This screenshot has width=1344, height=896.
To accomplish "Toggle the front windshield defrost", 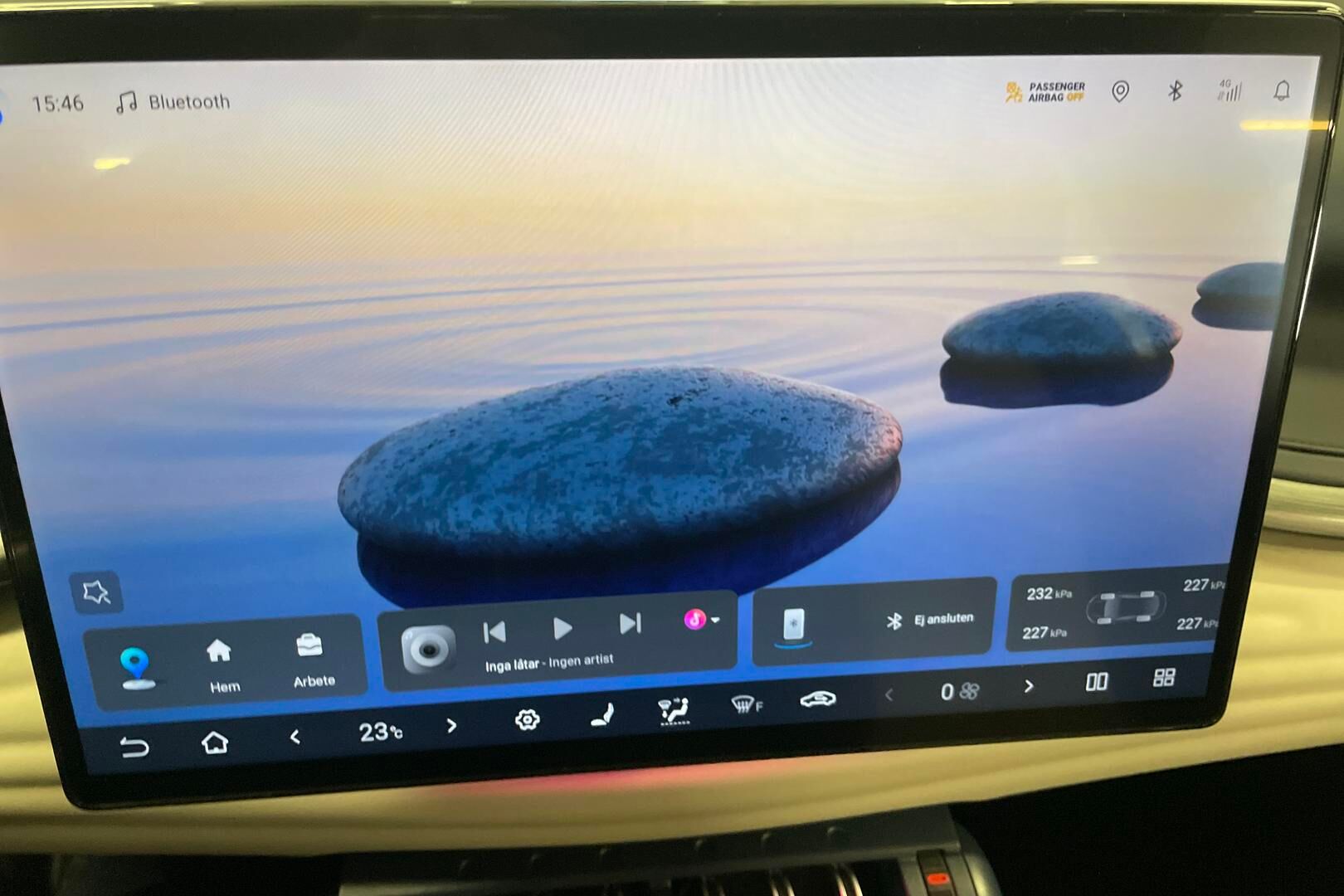I will [746, 705].
